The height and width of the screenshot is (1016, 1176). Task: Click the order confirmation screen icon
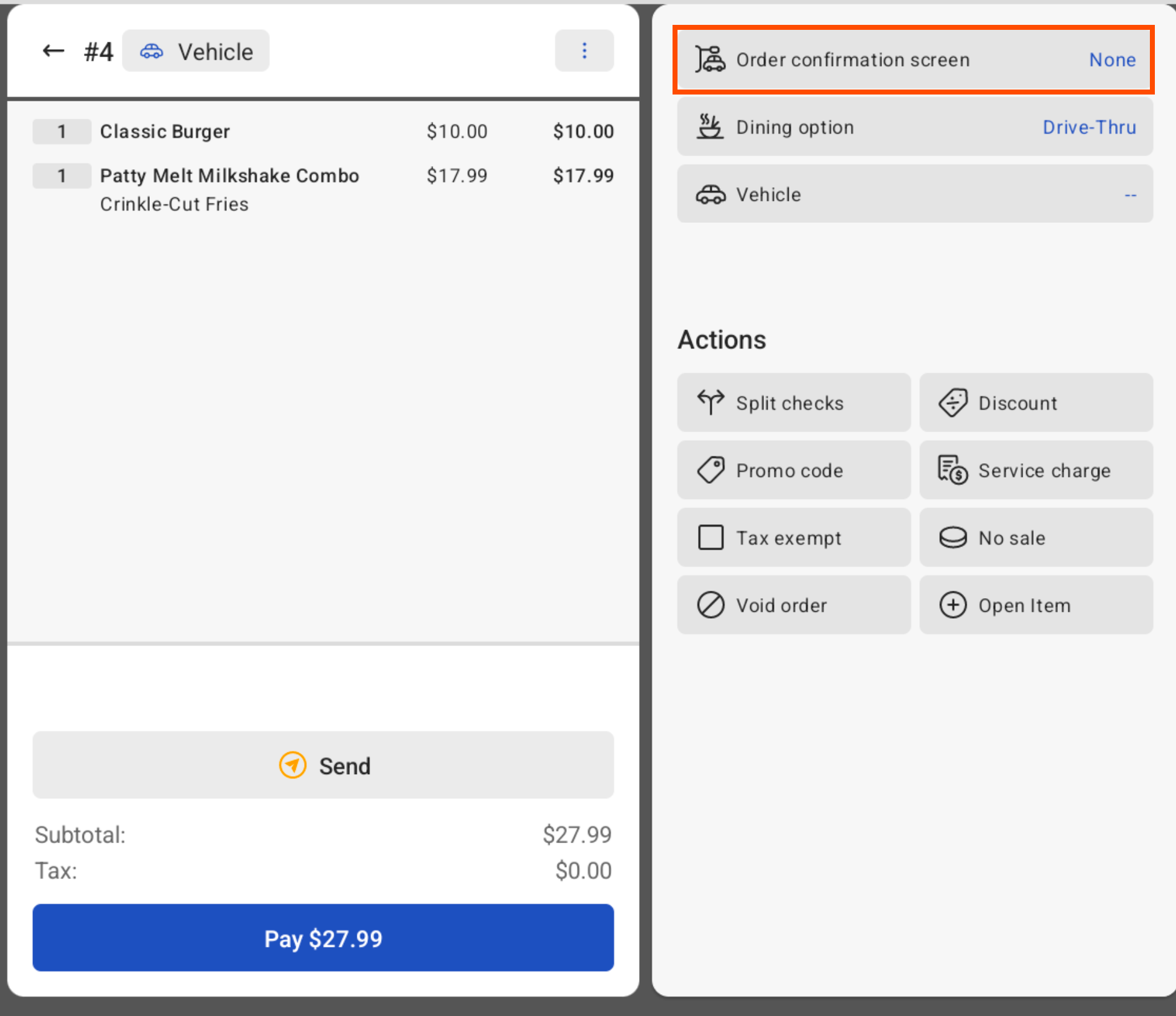(x=710, y=60)
